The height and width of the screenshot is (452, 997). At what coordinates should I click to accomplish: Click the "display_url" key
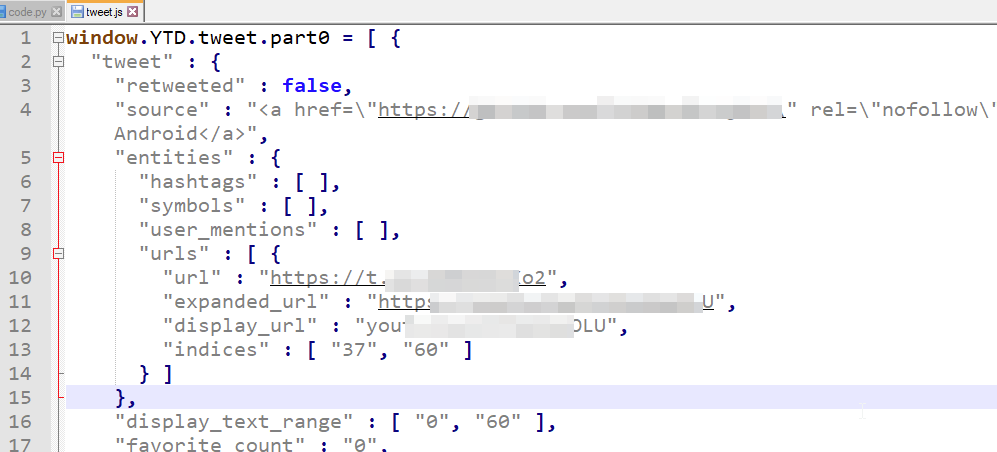pos(240,326)
